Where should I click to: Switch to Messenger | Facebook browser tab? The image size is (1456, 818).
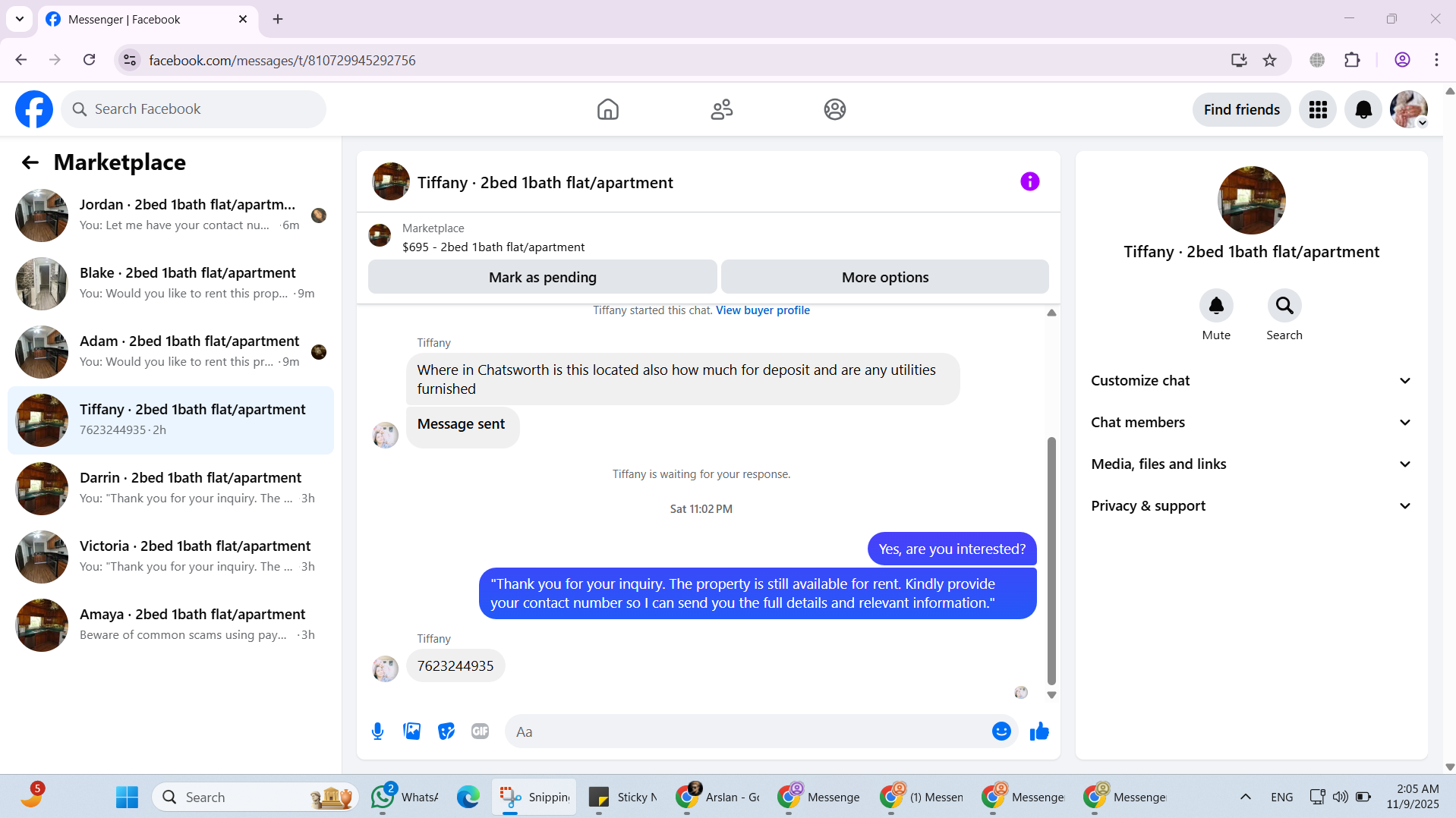pyautogui.click(x=147, y=20)
